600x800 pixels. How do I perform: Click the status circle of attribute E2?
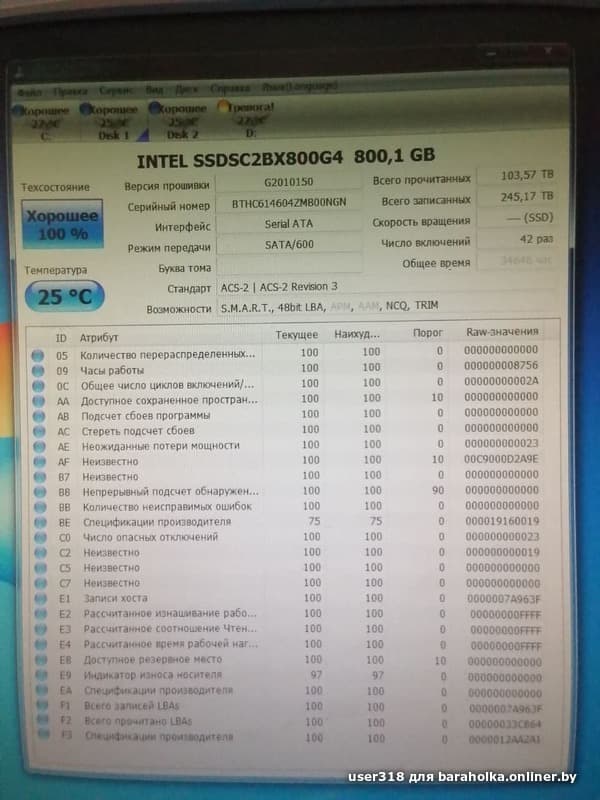[42, 614]
